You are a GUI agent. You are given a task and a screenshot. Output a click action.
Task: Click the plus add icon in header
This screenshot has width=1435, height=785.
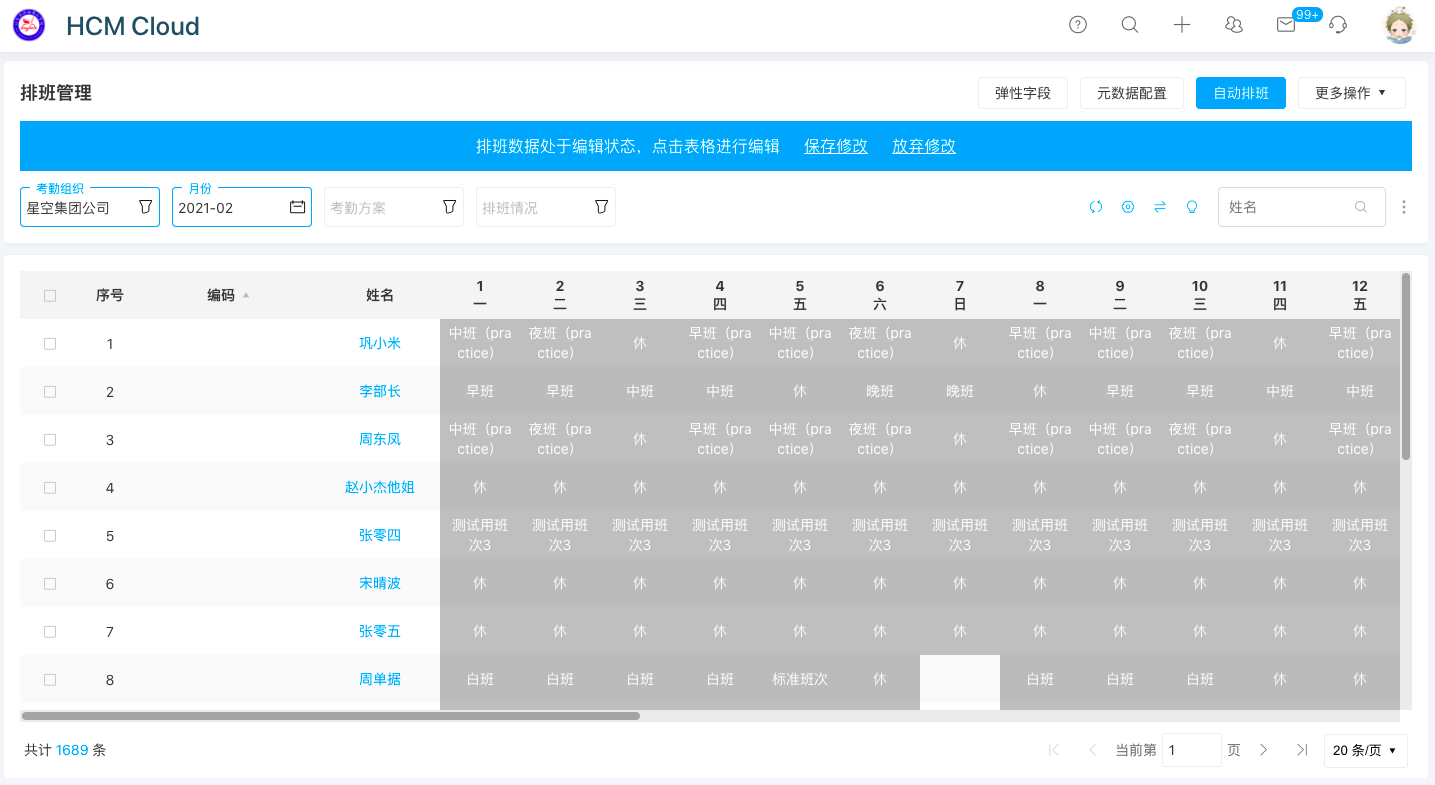[1182, 25]
